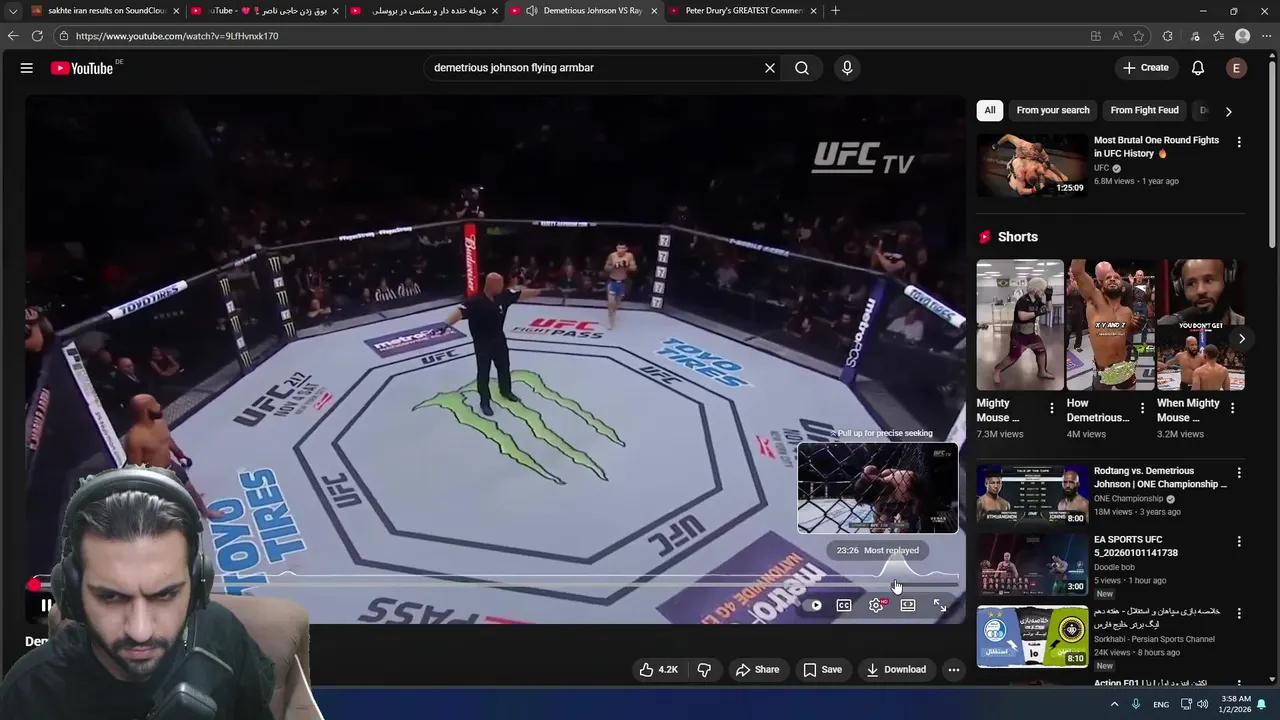Image resolution: width=1280 pixels, height=720 pixels.
Task: Open the taskbar clock showing 3:58 AM
Action: pos(1234,704)
